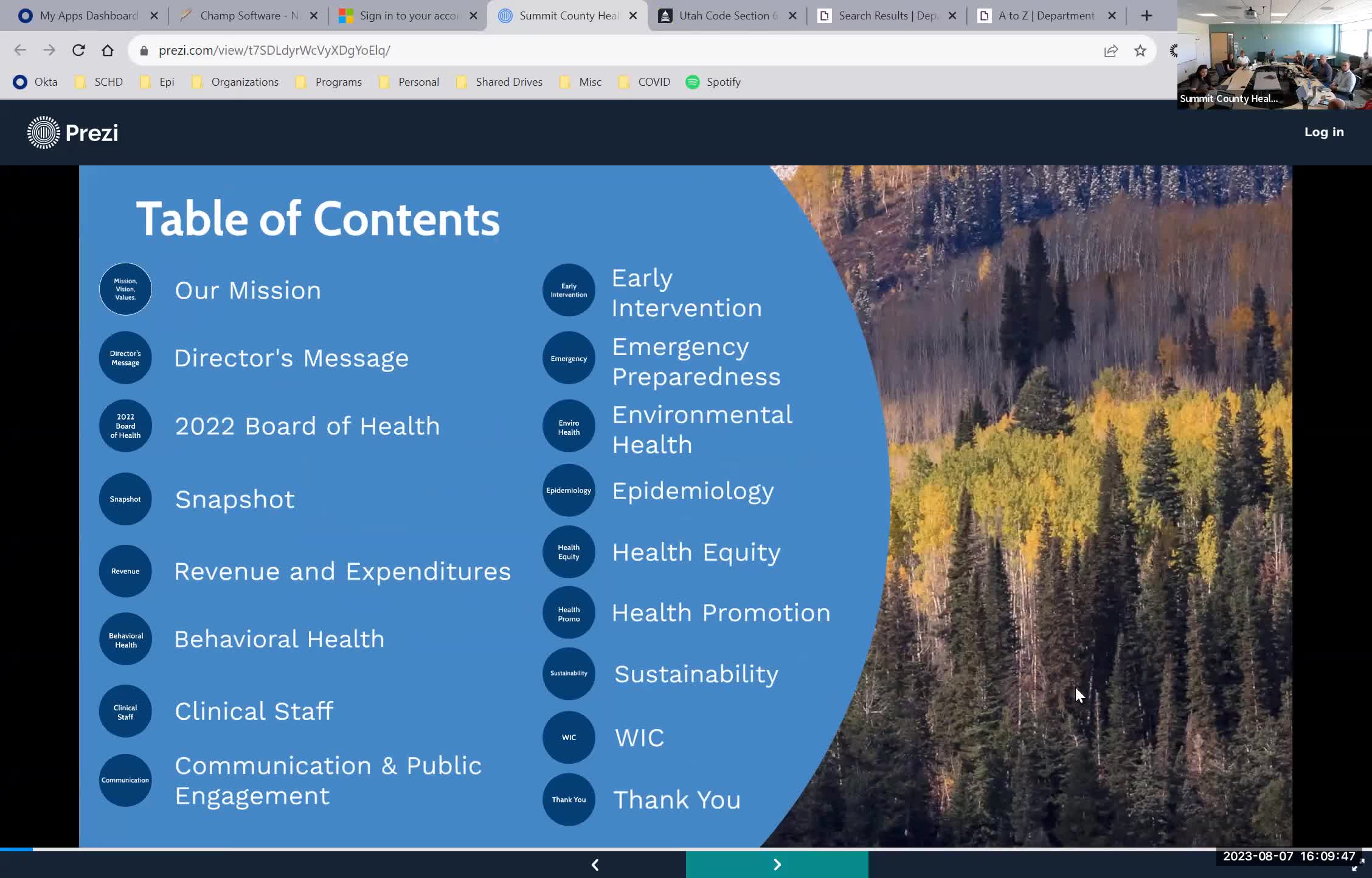Open the WIC section circle icon

click(x=568, y=738)
